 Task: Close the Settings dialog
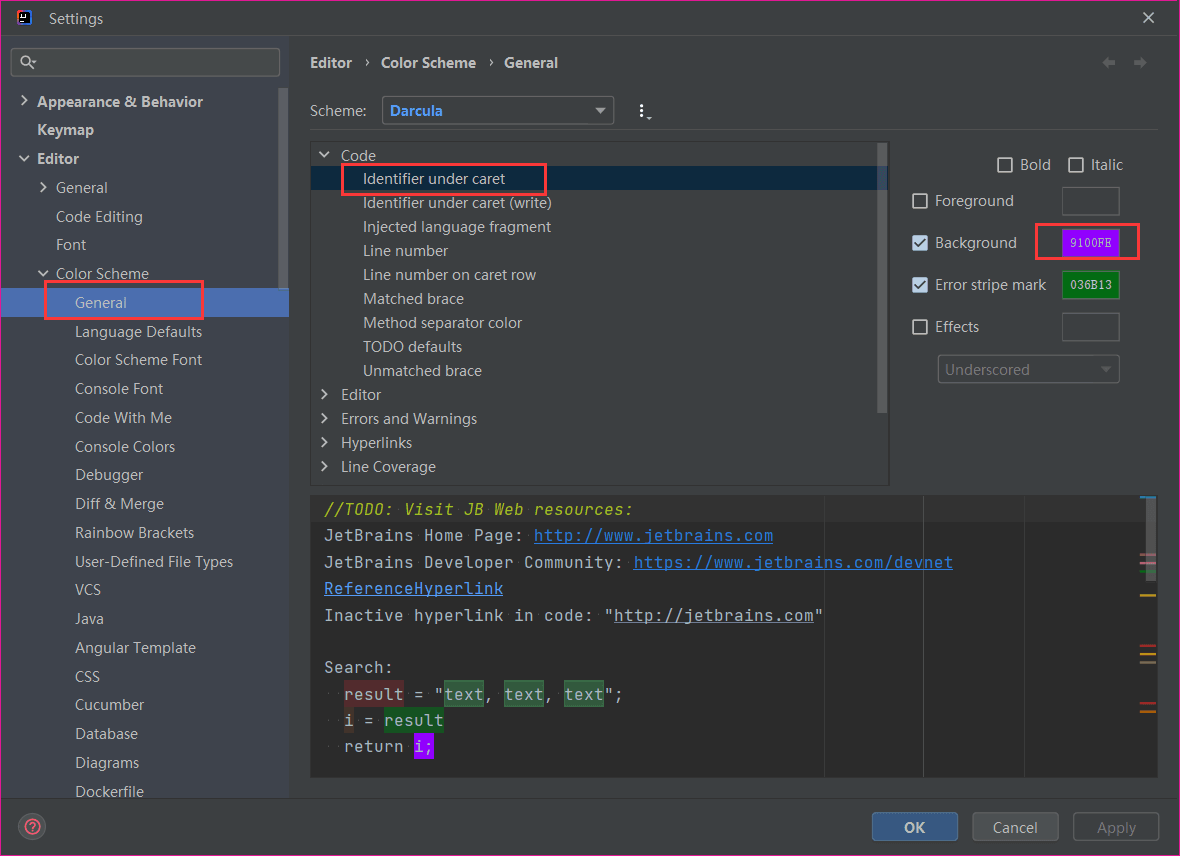[1148, 18]
